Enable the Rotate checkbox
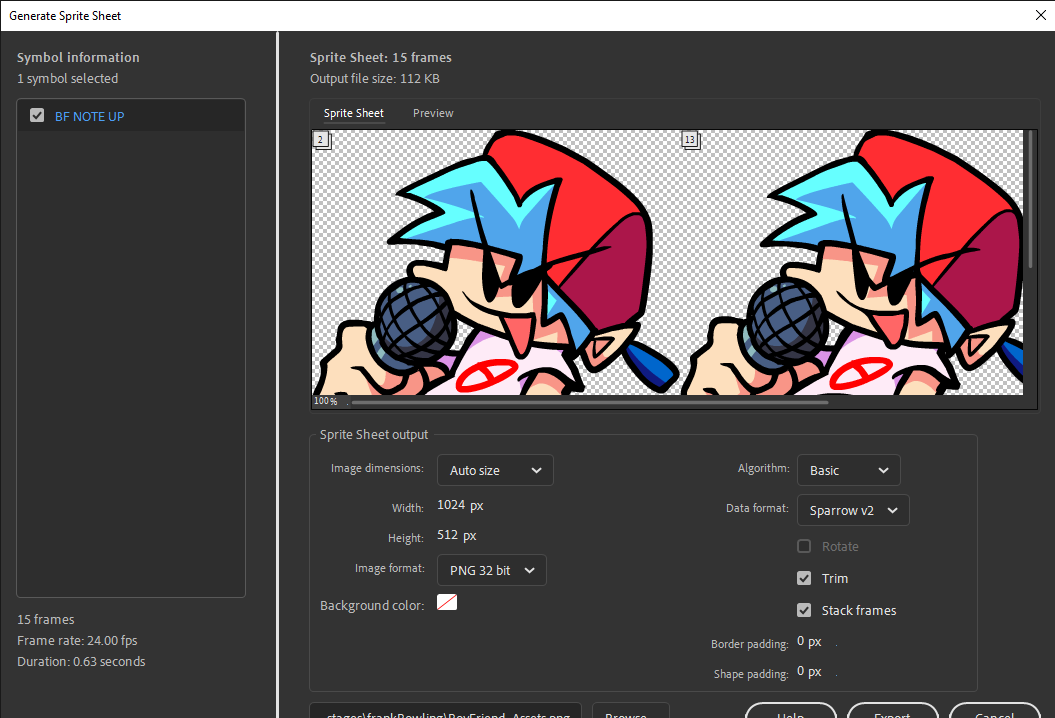 click(x=804, y=546)
